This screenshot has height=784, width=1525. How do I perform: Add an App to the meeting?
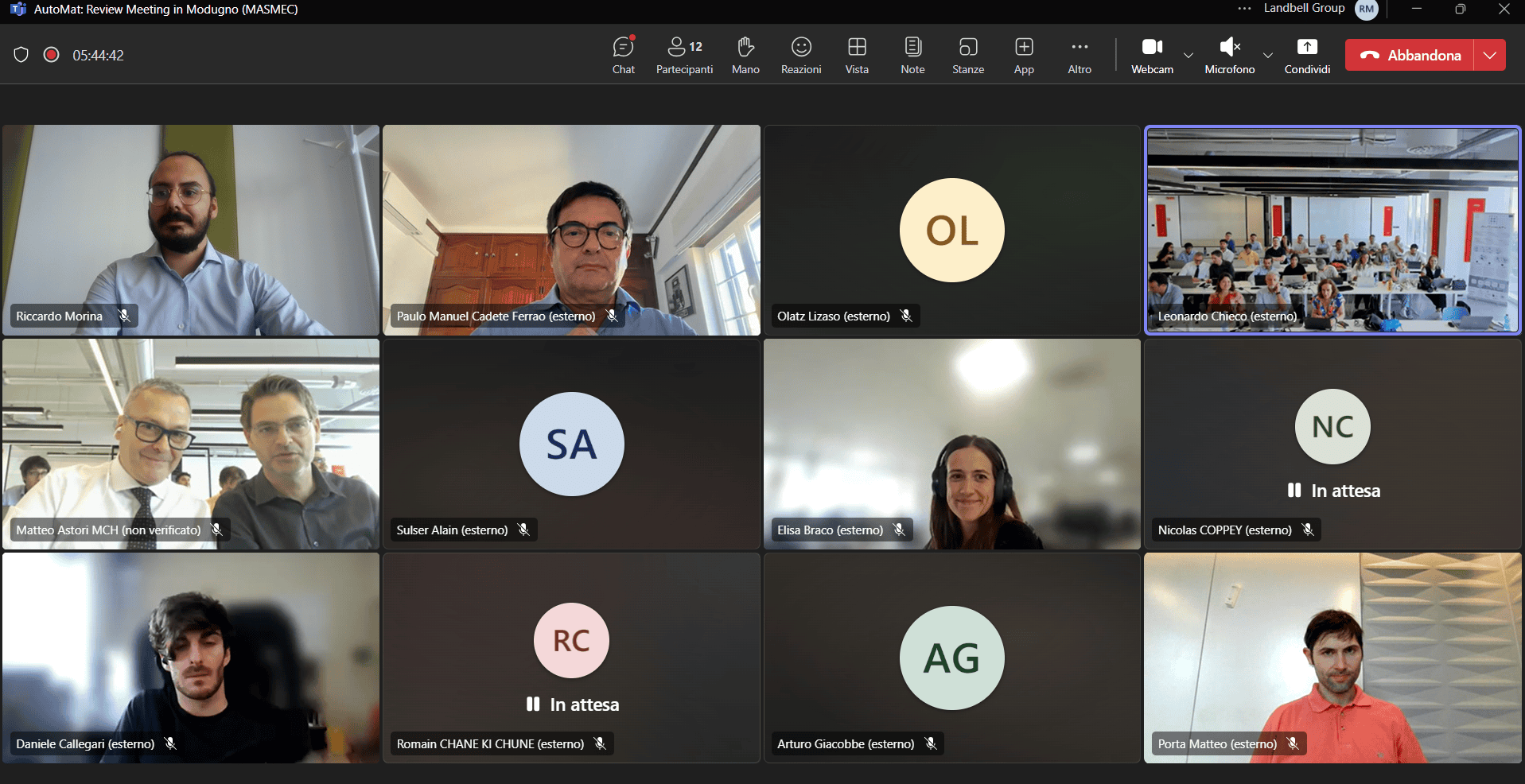tap(1024, 55)
